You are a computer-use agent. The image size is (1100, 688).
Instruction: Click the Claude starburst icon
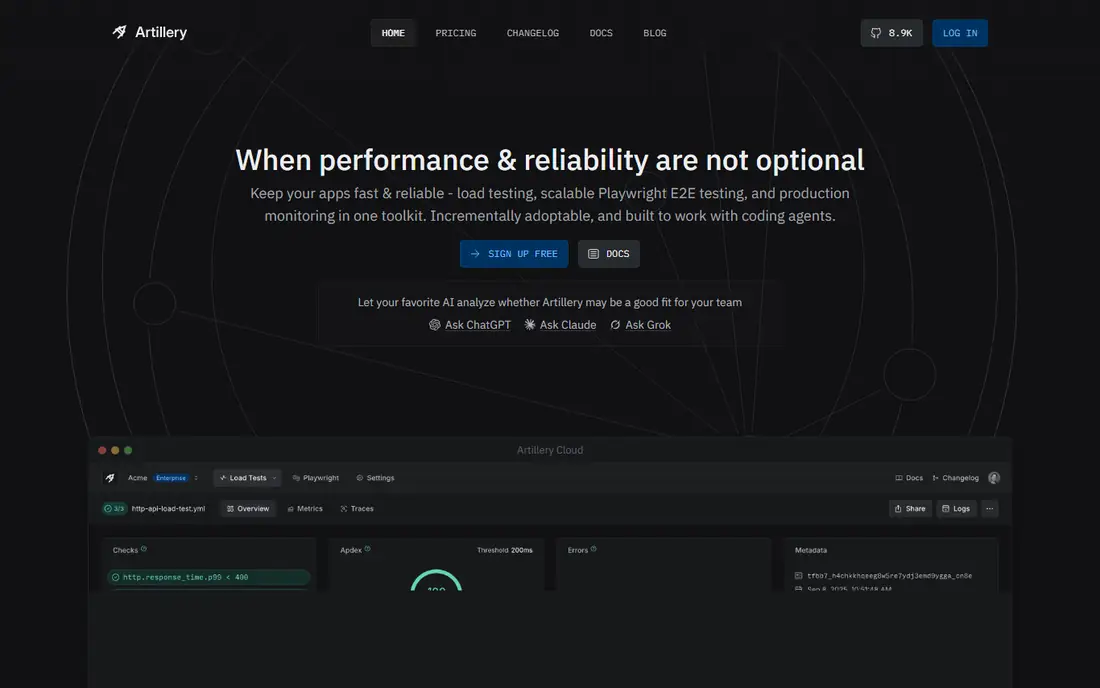coord(530,325)
